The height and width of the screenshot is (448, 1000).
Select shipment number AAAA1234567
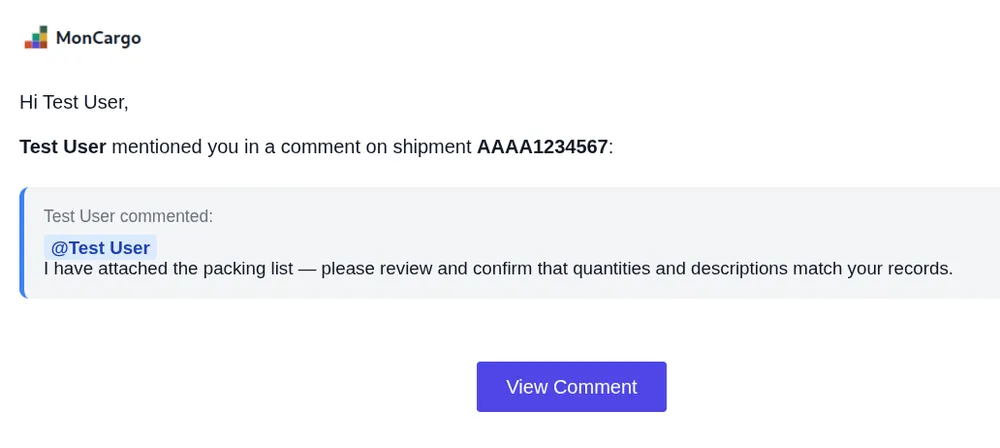542,147
